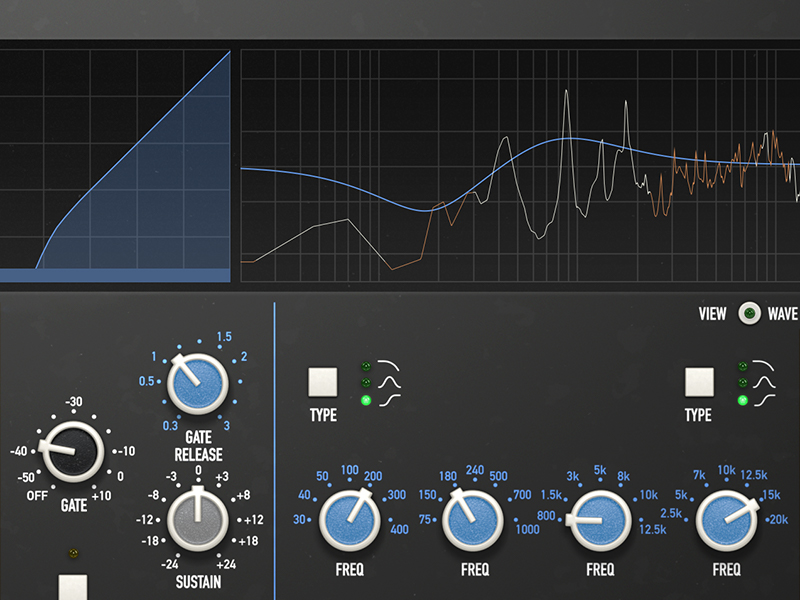Screen dimensions: 800x600
Task: Click the GATE RELEASE knob
Action: 197,385
